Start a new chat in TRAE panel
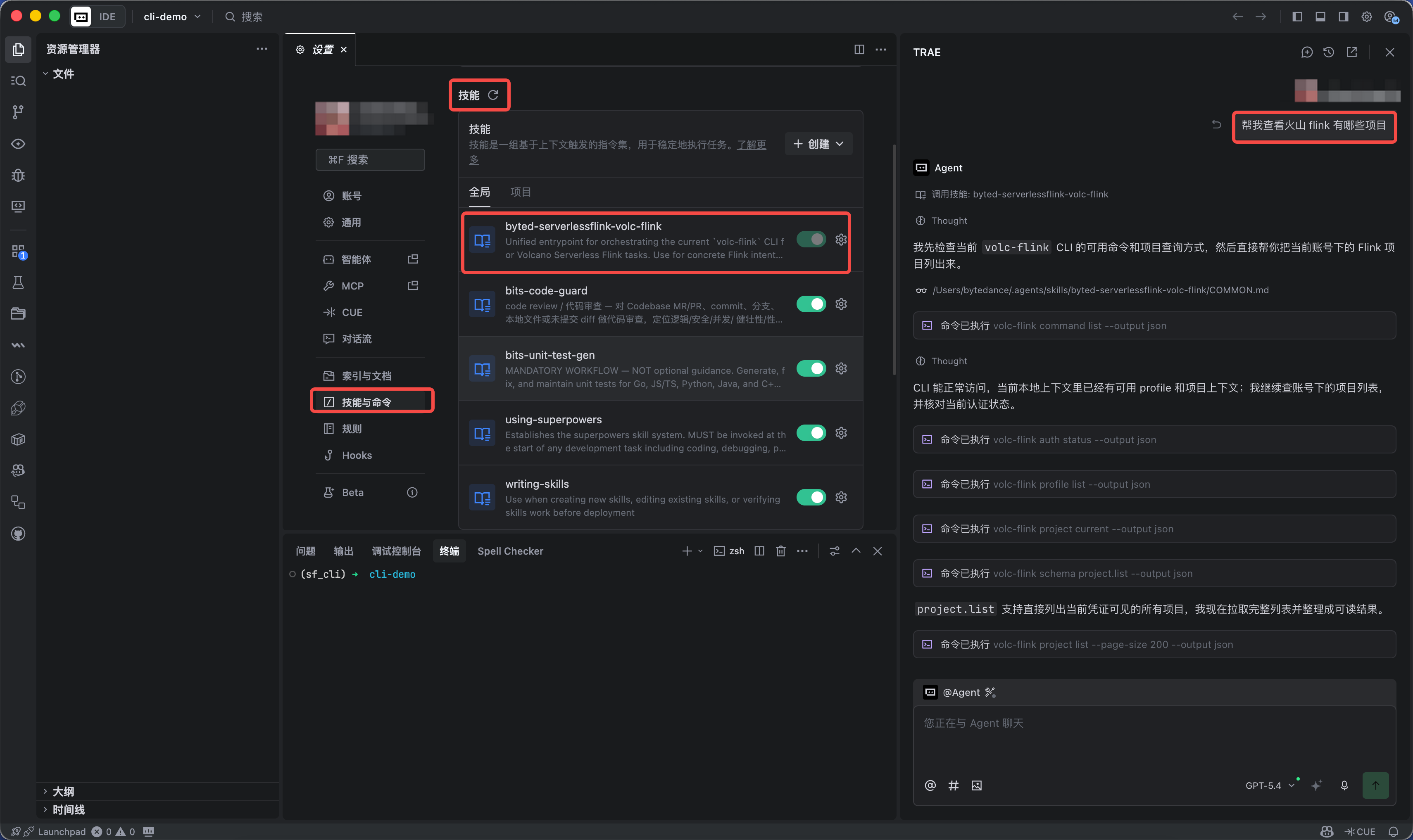The height and width of the screenshot is (840, 1413). (x=1306, y=52)
